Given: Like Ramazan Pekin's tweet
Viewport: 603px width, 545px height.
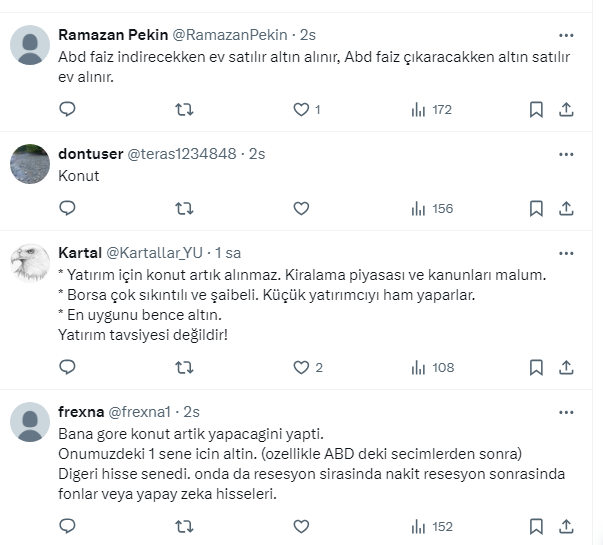Looking at the screenshot, I should point(301,109).
